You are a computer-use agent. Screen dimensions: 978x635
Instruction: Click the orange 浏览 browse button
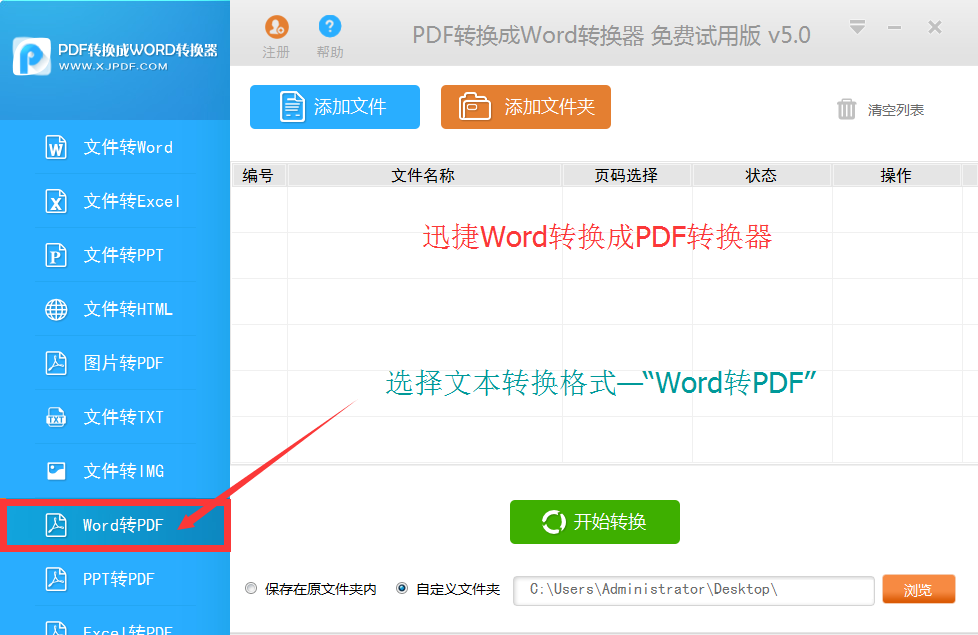pyautogui.click(x=918, y=590)
